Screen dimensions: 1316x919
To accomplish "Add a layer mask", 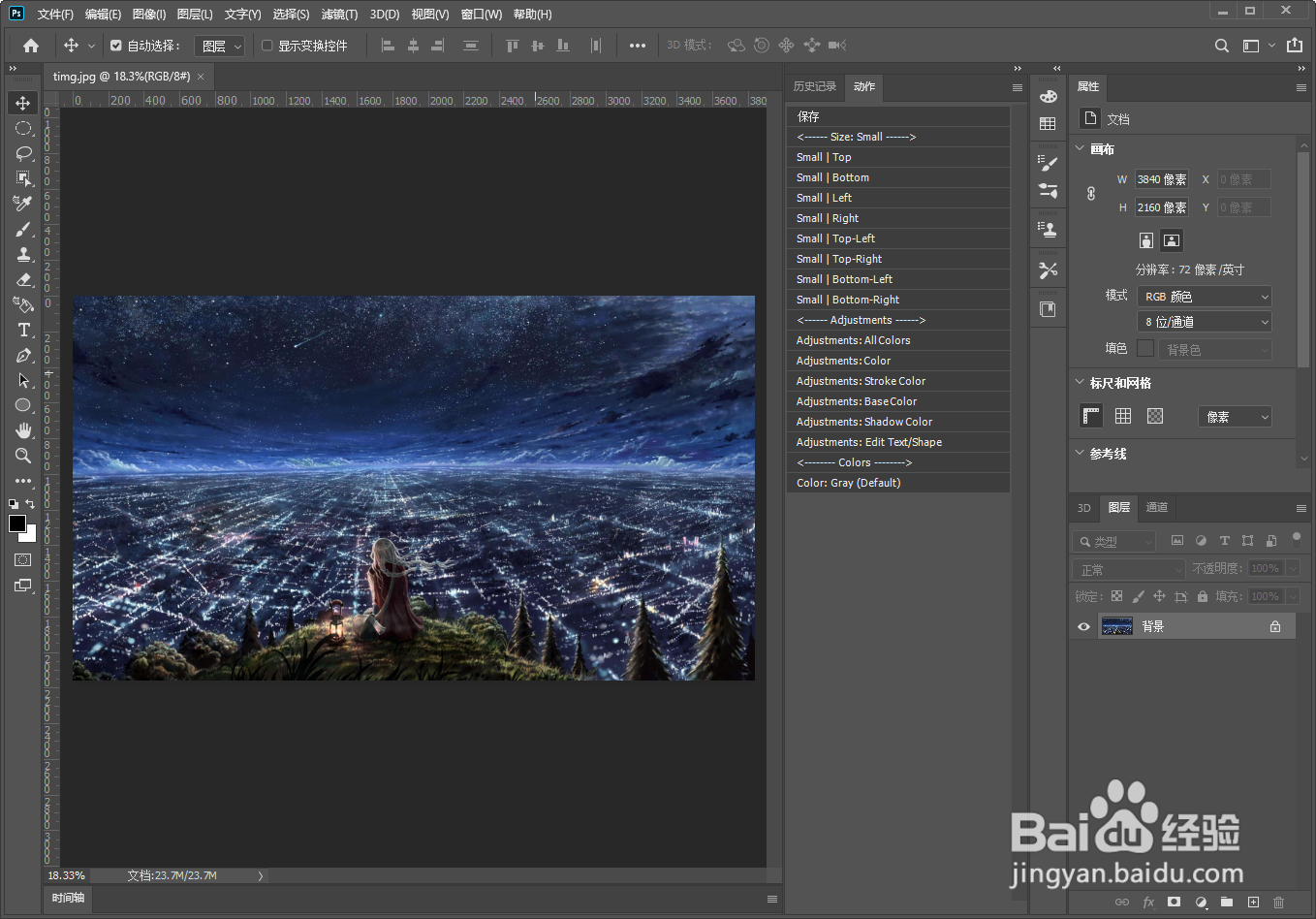I will [1175, 902].
